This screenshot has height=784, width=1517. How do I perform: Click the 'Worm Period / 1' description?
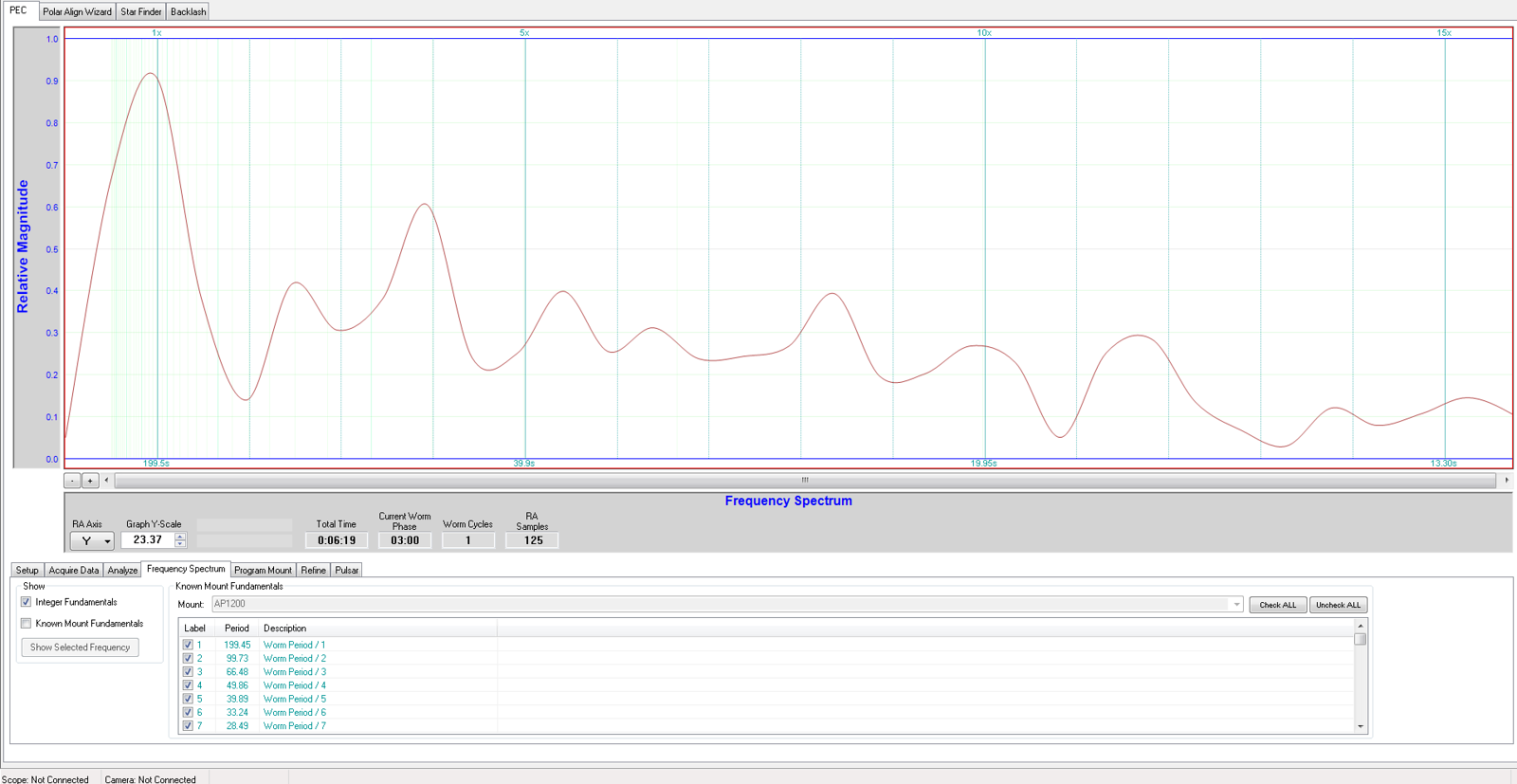pos(295,645)
